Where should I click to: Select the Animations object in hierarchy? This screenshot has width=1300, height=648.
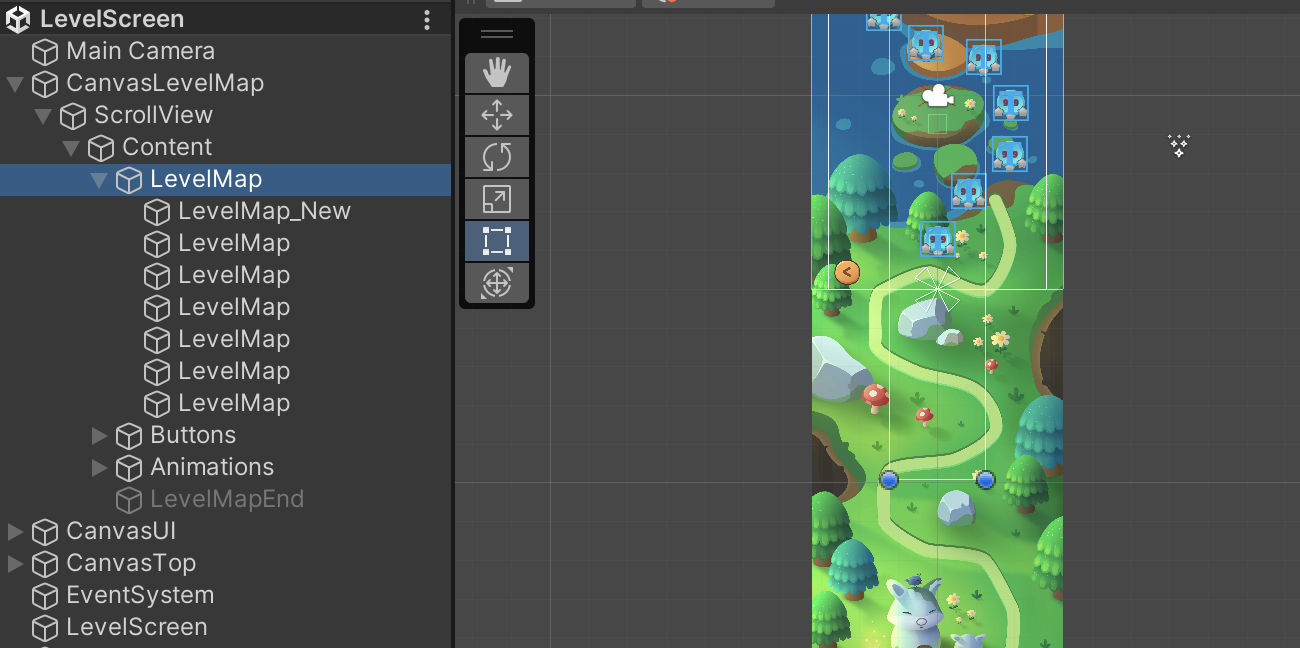tap(212, 467)
